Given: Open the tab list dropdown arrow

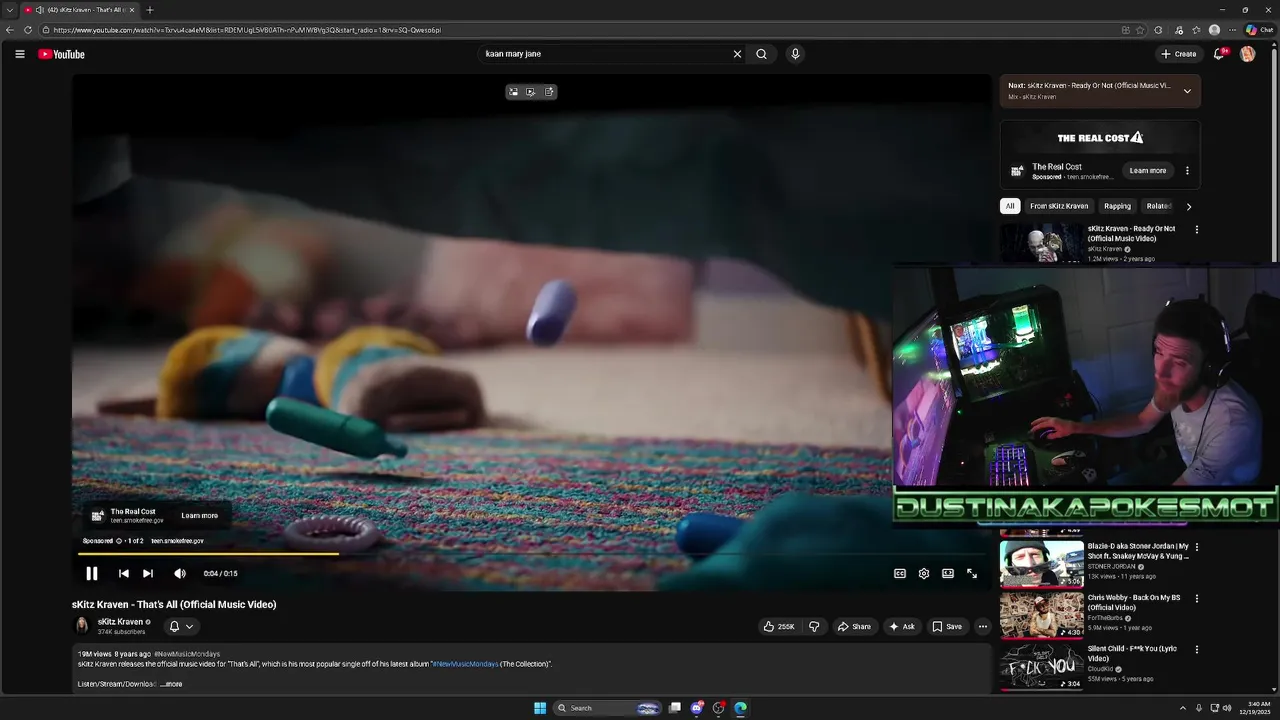Looking at the screenshot, I should pyautogui.click(x=10, y=10).
